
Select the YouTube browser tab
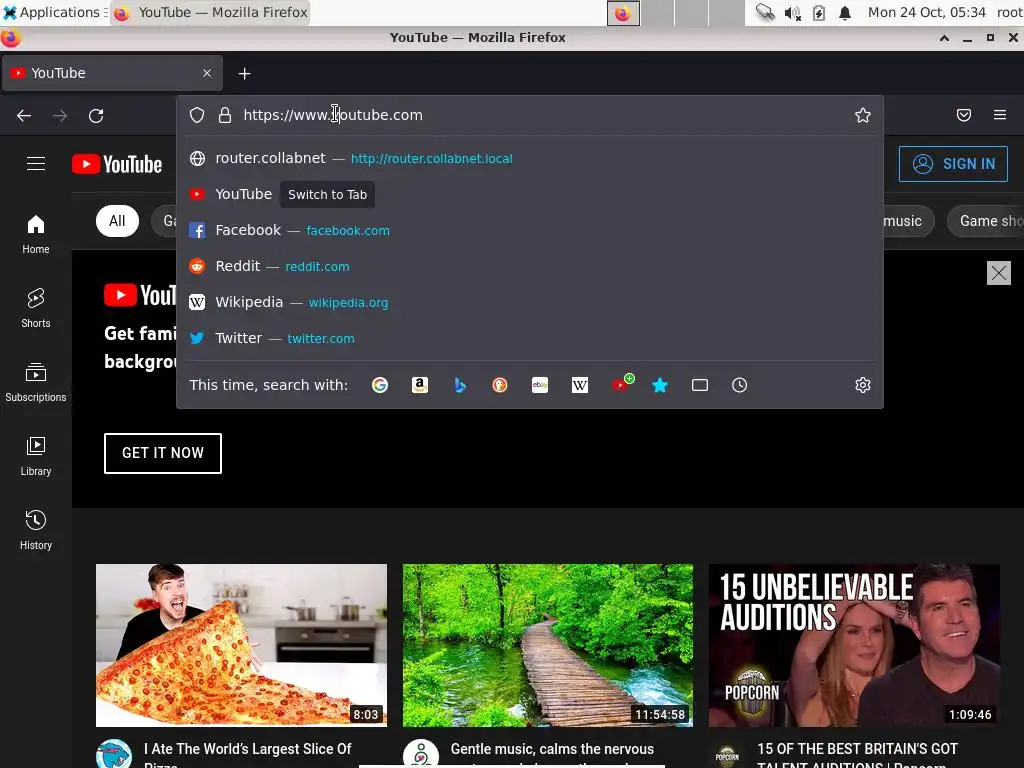tap(112, 73)
